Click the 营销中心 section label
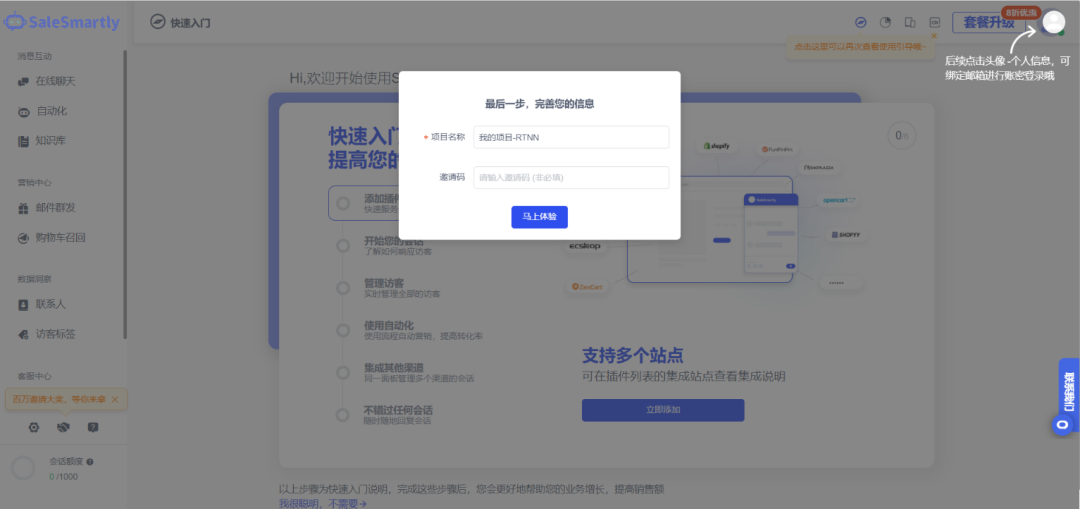1080x509 pixels. pos(34,183)
